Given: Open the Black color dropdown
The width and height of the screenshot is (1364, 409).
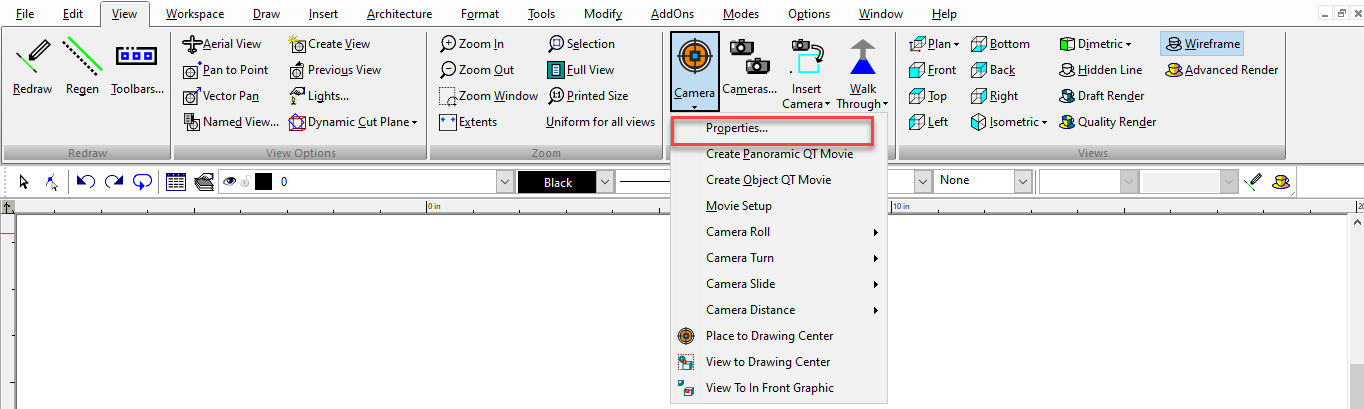Looking at the screenshot, I should point(605,182).
